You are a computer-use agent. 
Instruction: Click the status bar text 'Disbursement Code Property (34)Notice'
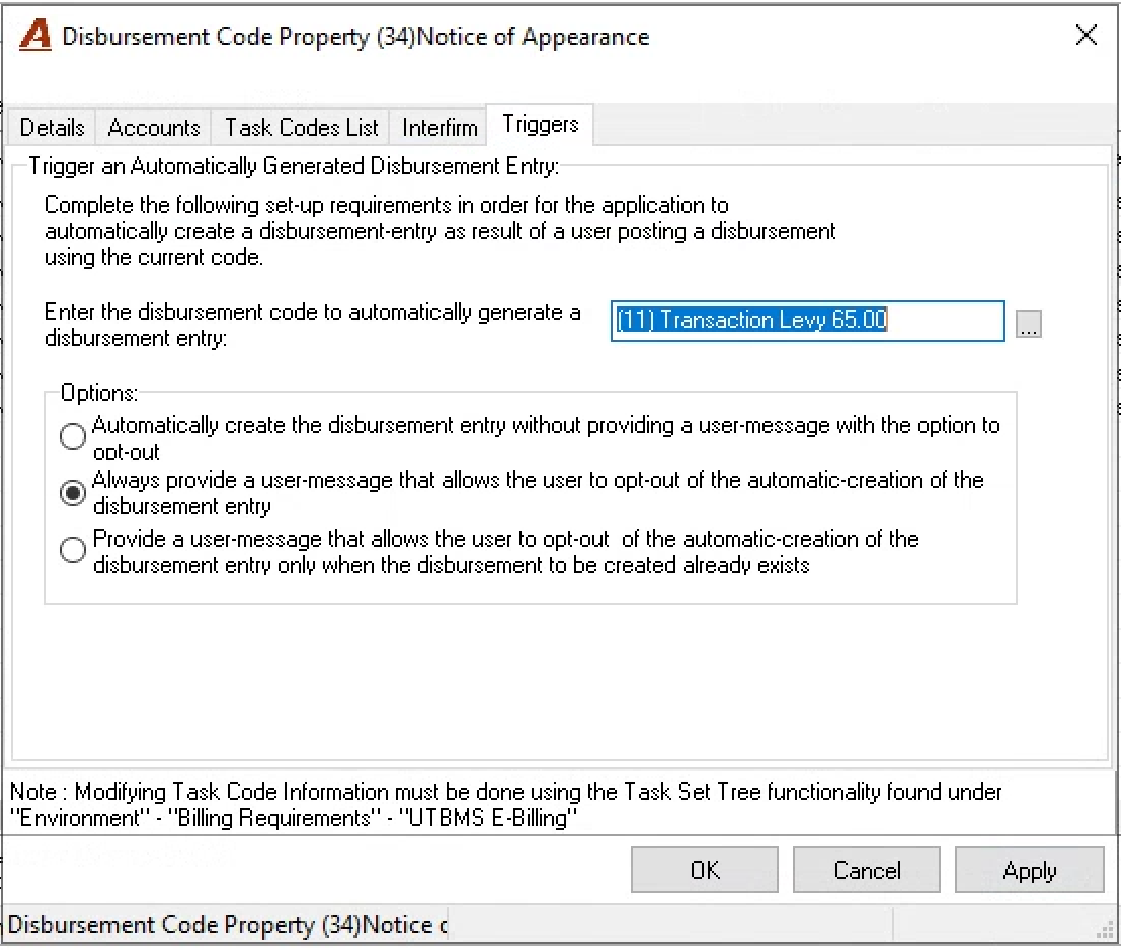coord(227,925)
